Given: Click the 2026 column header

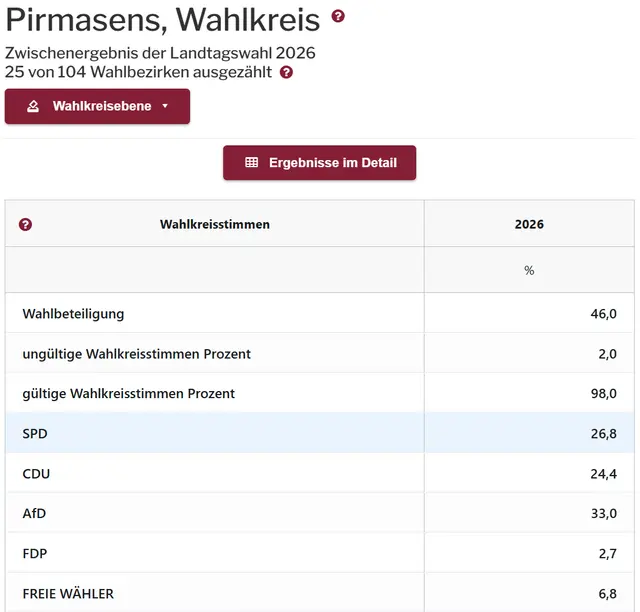Looking at the screenshot, I should [x=529, y=224].
